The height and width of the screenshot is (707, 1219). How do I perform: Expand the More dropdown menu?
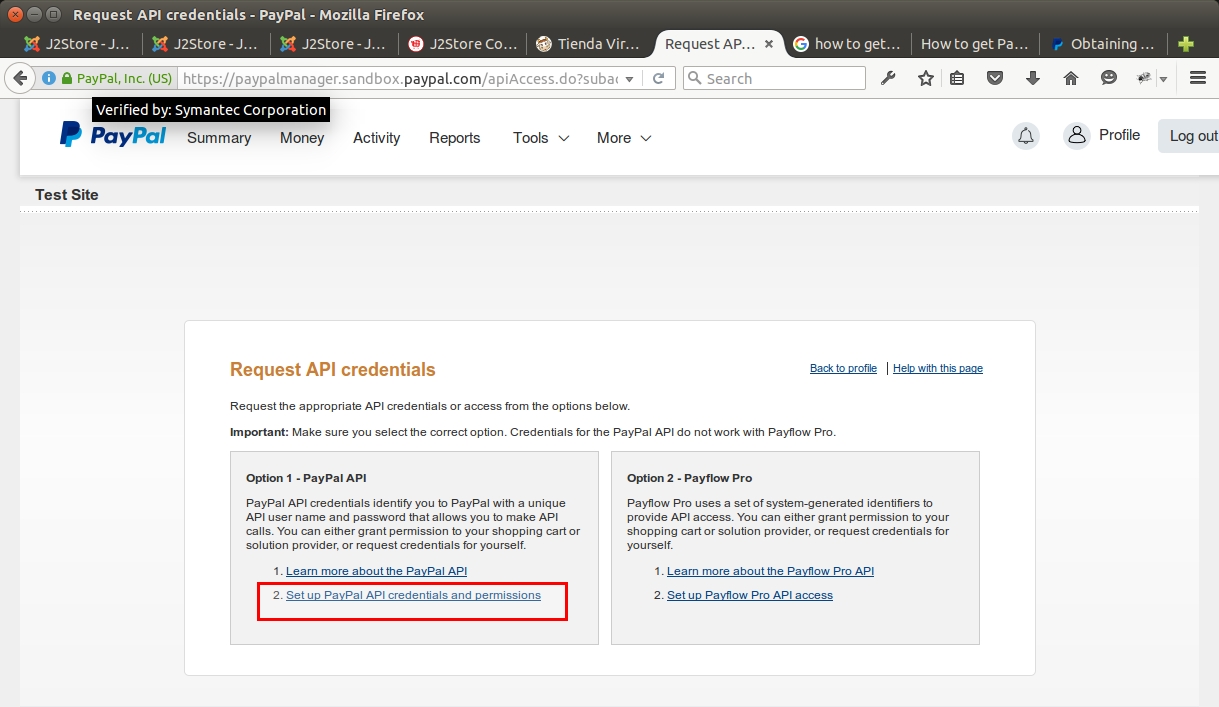pos(624,138)
